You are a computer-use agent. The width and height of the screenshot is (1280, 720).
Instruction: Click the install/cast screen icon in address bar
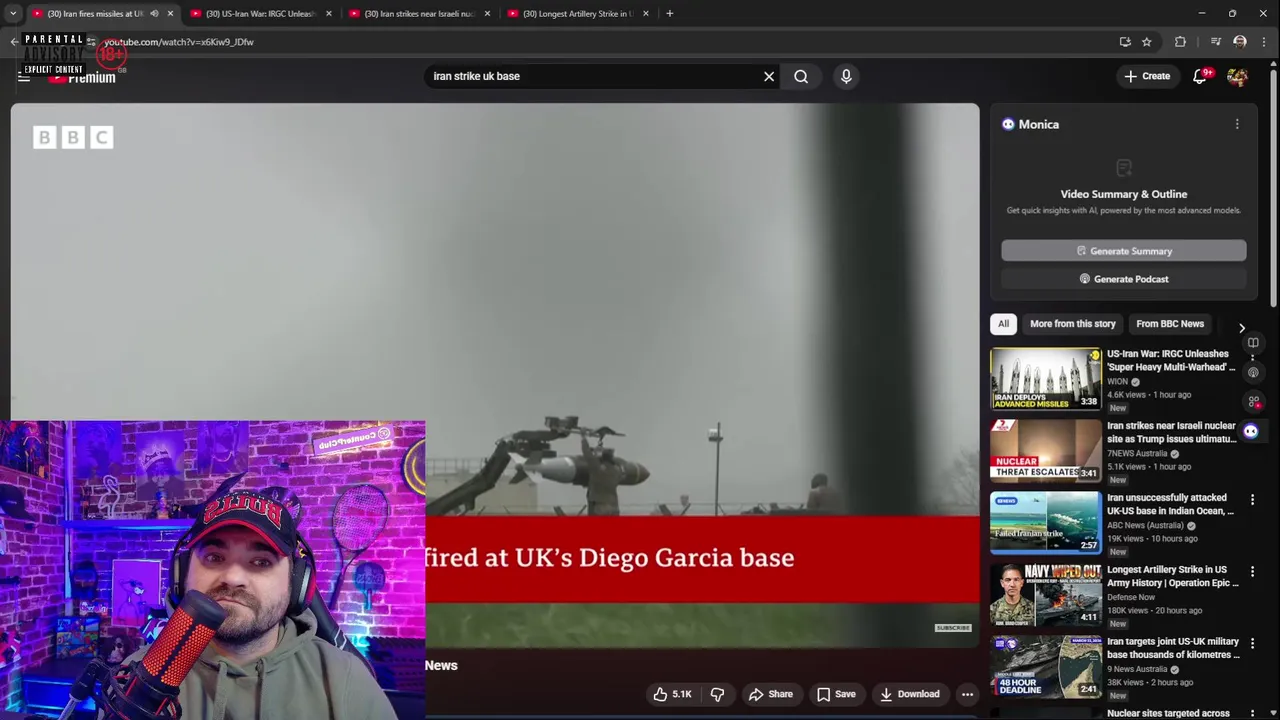point(1125,42)
